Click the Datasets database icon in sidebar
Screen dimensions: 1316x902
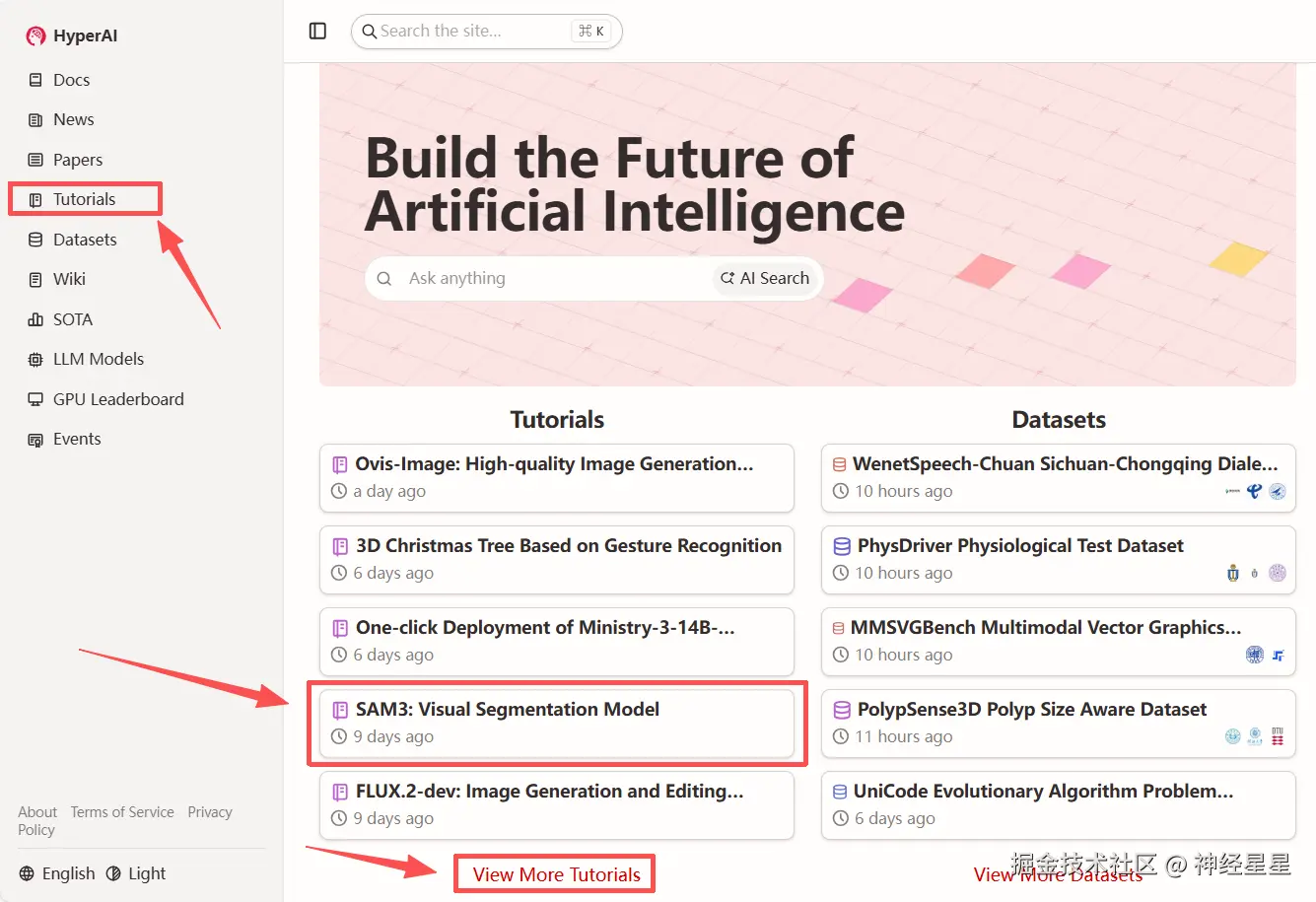(35, 240)
